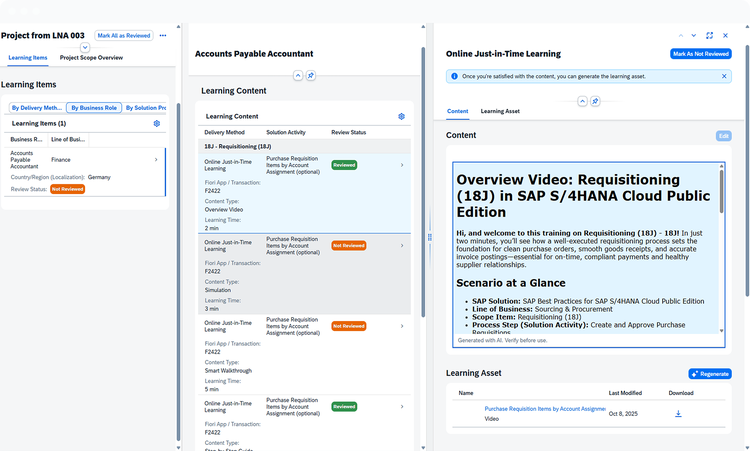Select the By Delivery Method filter
The height and width of the screenshot is (451, 750).
point(37,108)
